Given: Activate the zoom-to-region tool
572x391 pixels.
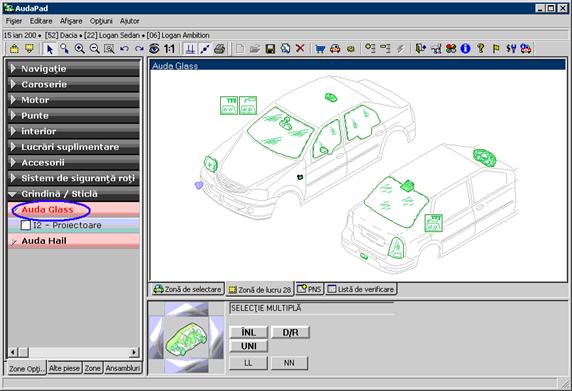Looking at the screenshot, I should pos(109,49).
